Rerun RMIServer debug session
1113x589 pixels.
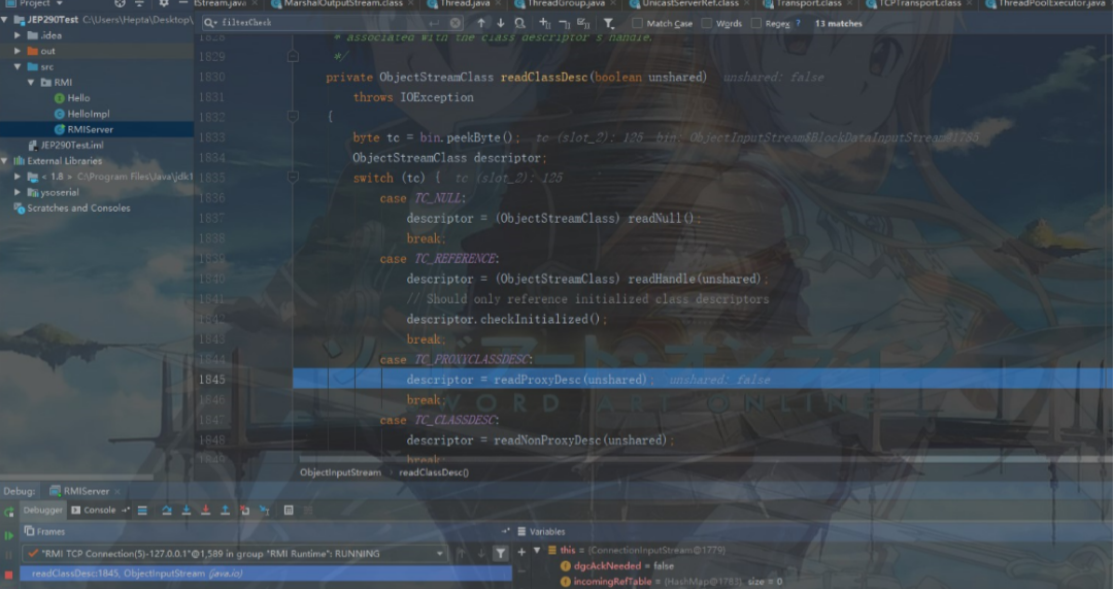click(x=9, y=511)
